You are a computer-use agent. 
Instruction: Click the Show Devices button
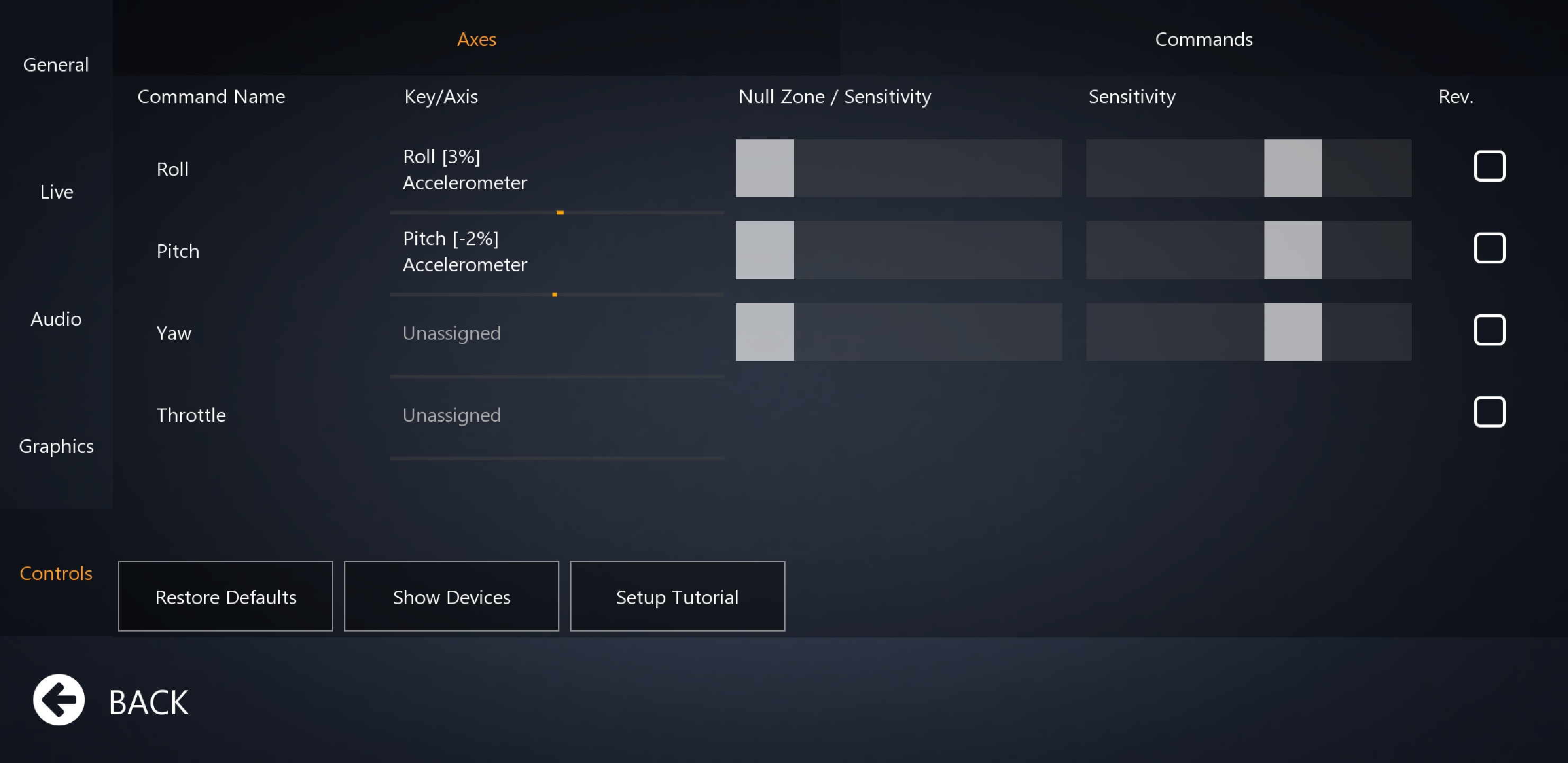451,597
